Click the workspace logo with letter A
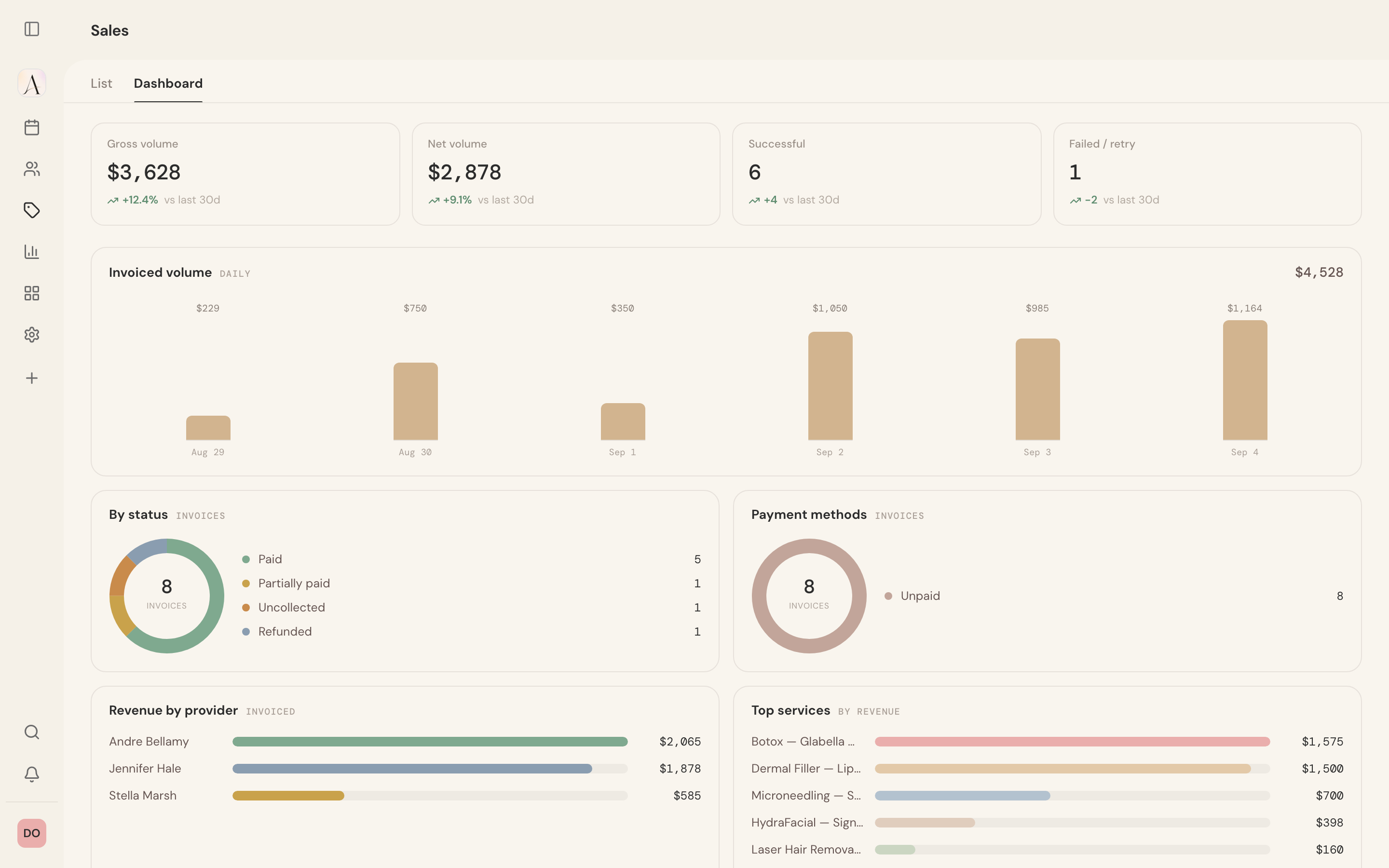Viewport: 1389px width, 868px height. tap(31, 83)
